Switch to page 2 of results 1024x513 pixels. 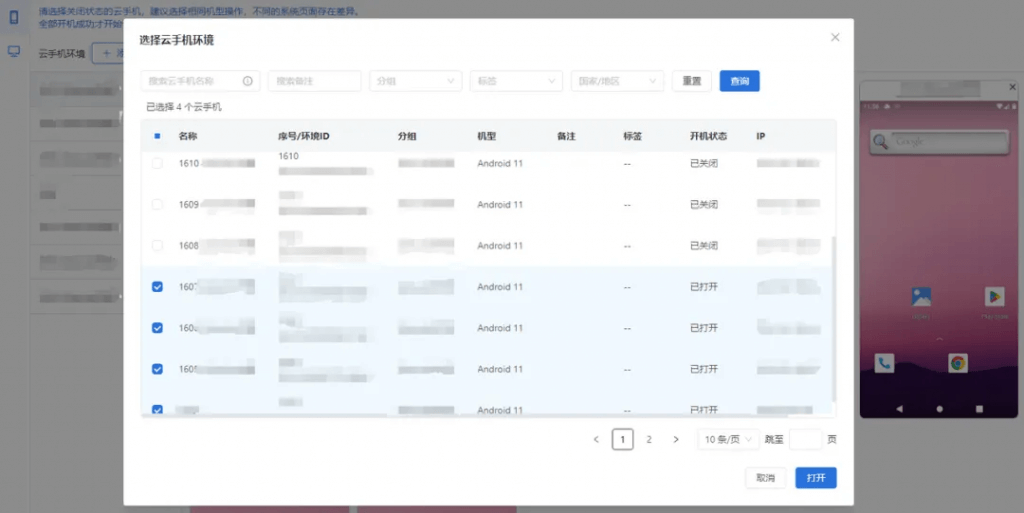649,439
